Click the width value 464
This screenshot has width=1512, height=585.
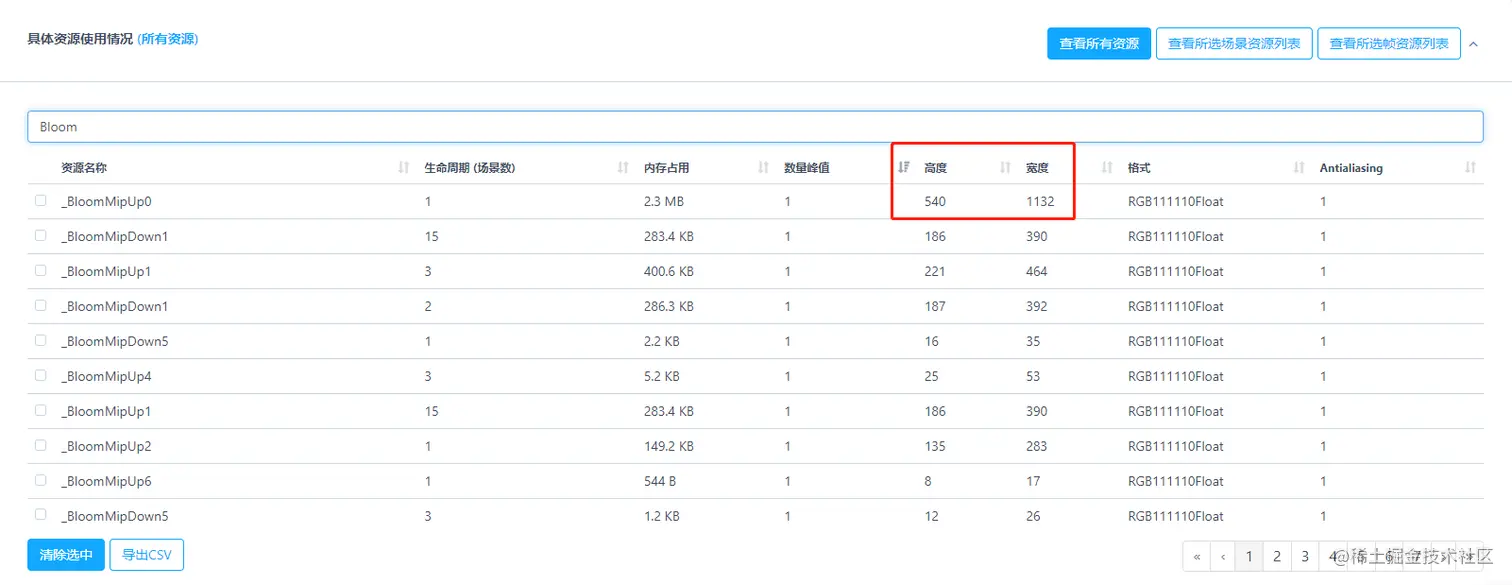(x=1037, y=271)
